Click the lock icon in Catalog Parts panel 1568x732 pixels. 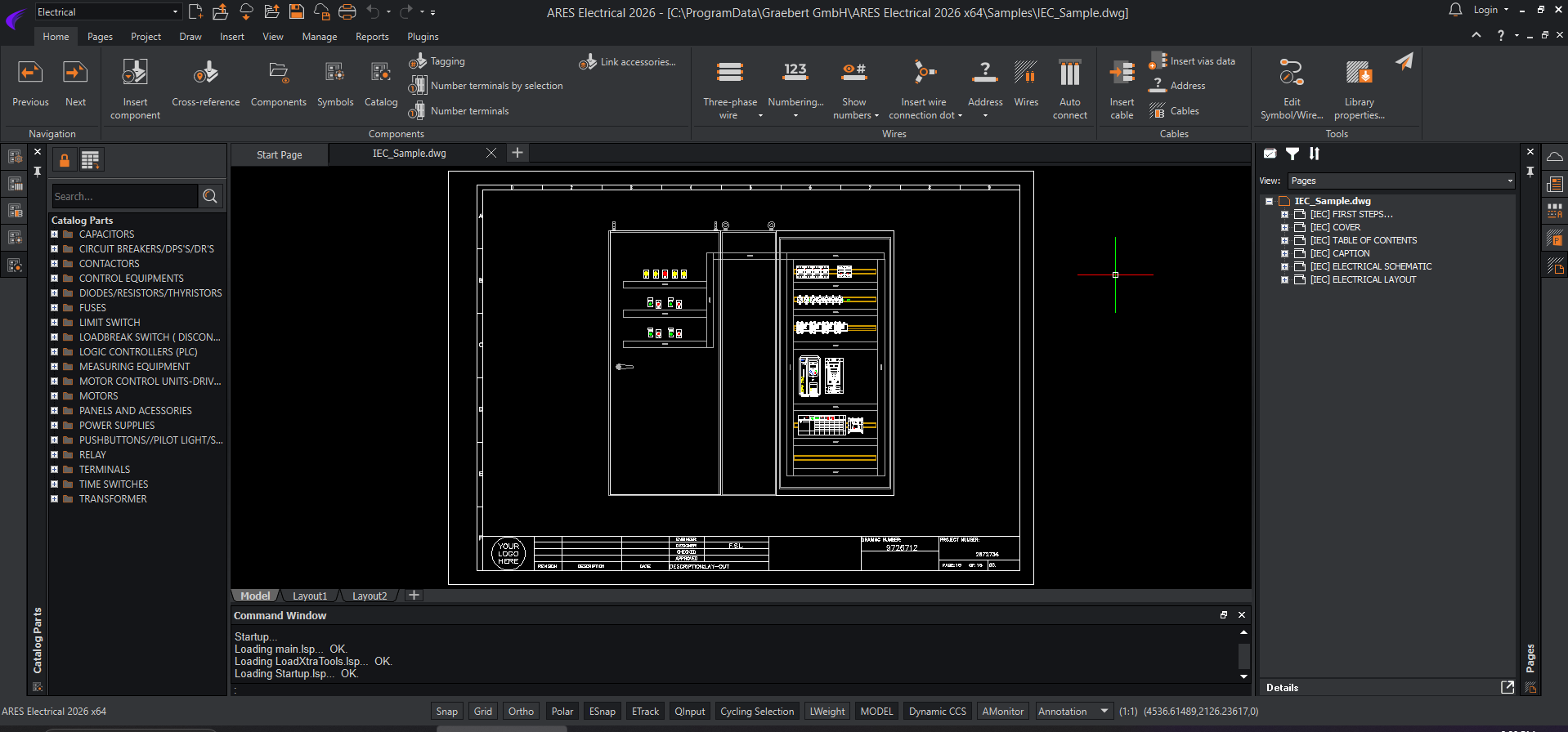pos(65,160)
